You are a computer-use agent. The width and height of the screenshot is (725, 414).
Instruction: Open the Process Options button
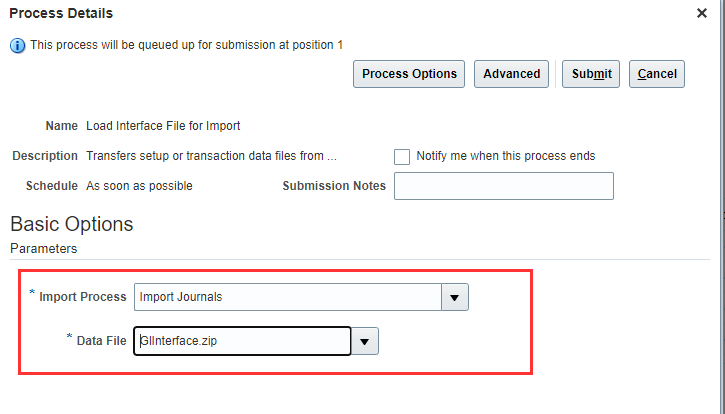(x=409, y=74)
